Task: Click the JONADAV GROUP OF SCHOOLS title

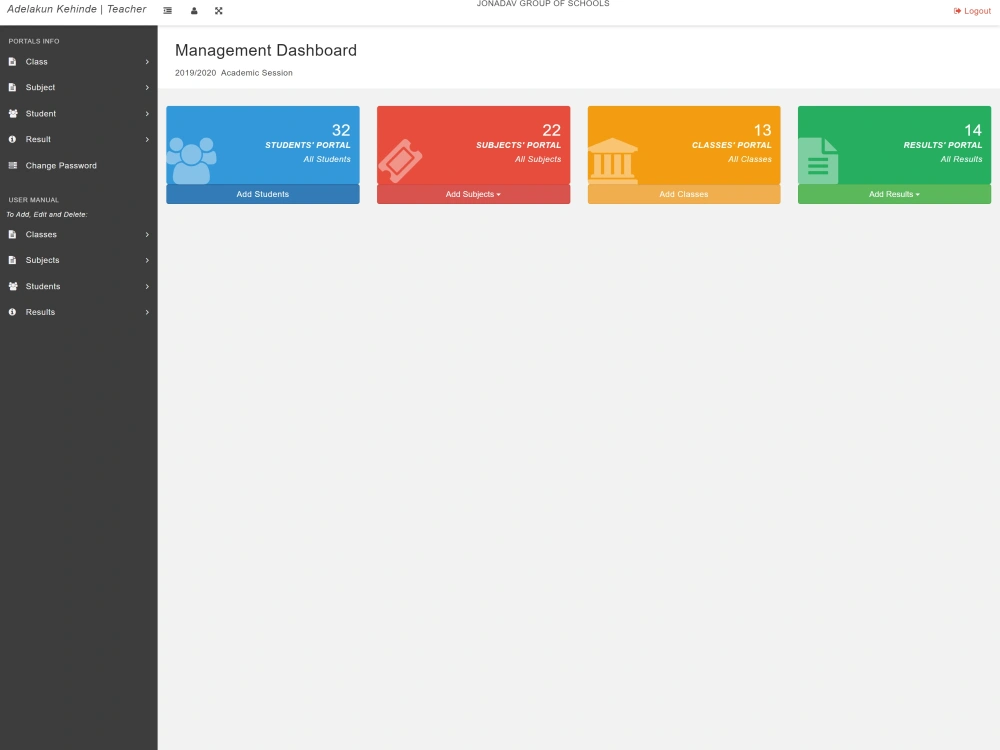Action: (543, 4)
